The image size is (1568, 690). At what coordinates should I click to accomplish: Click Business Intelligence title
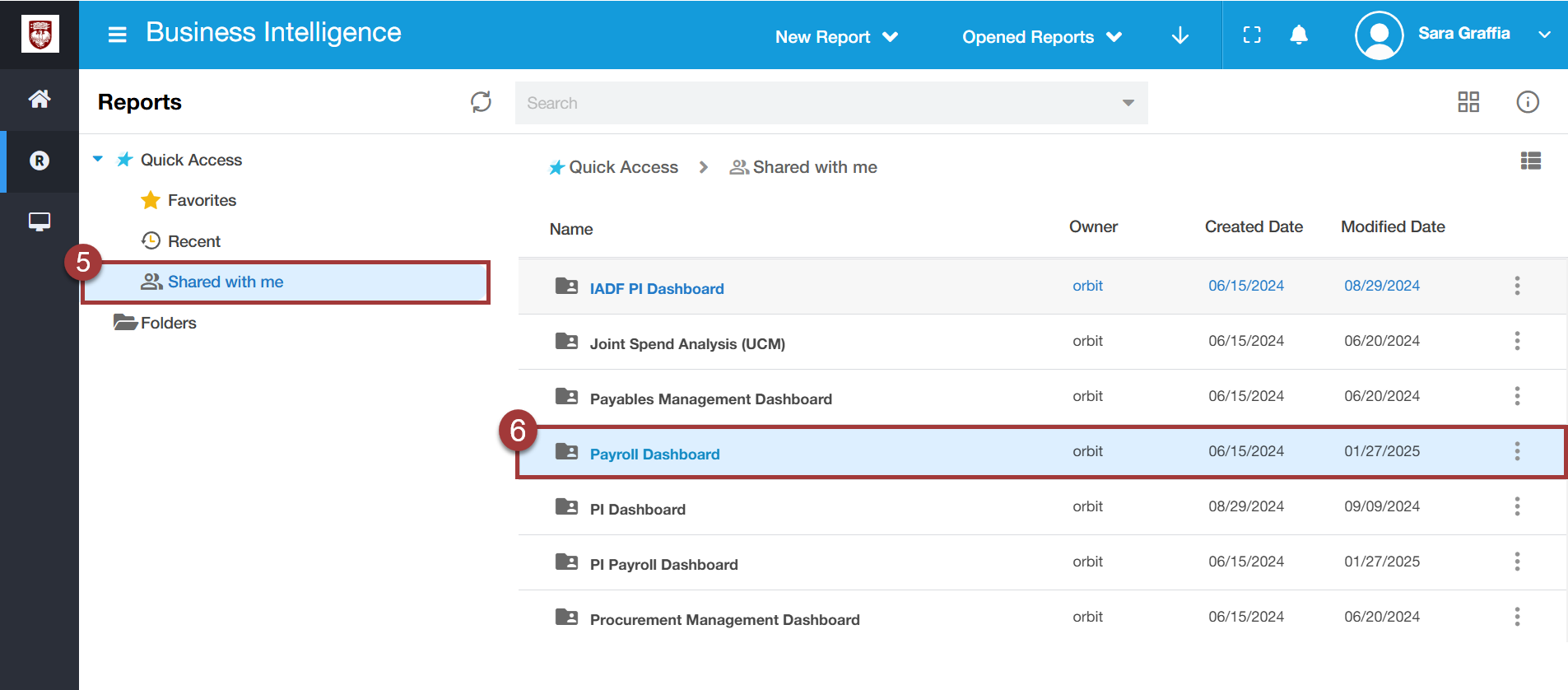[x=273, y=32]
